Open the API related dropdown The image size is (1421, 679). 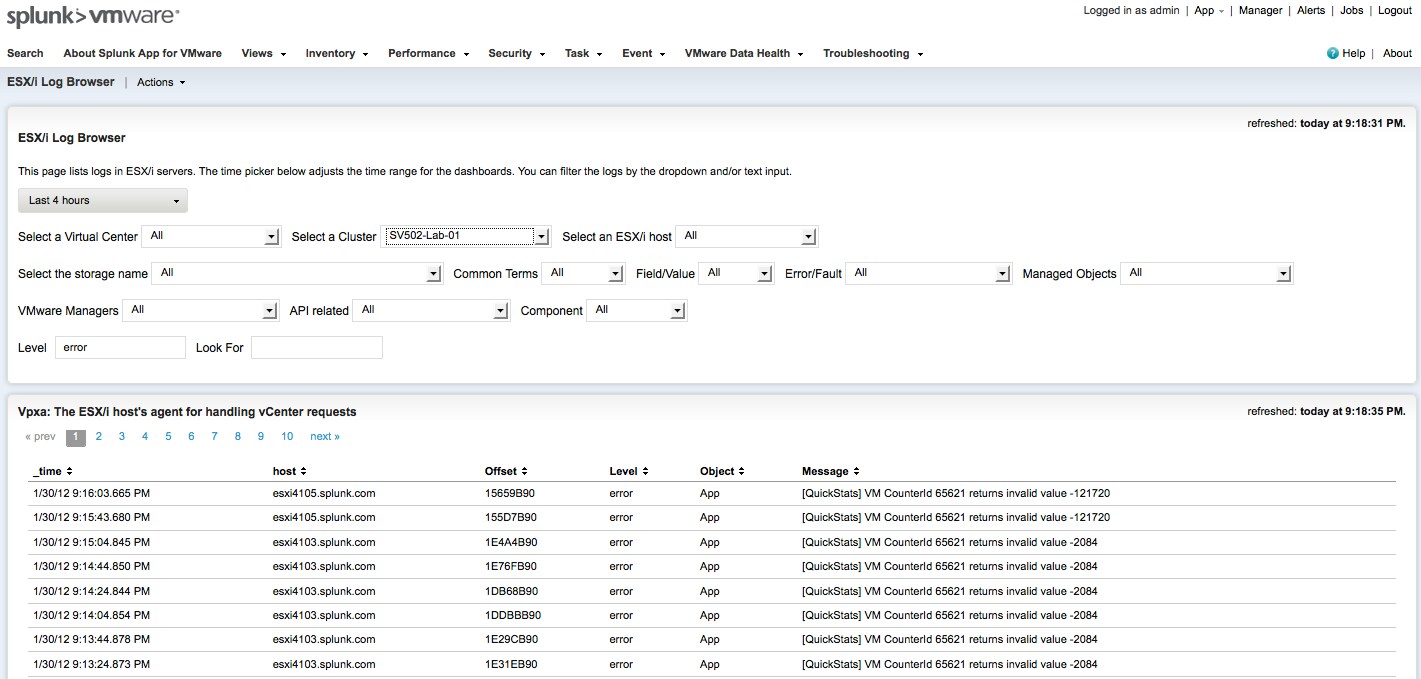[432, 311]
